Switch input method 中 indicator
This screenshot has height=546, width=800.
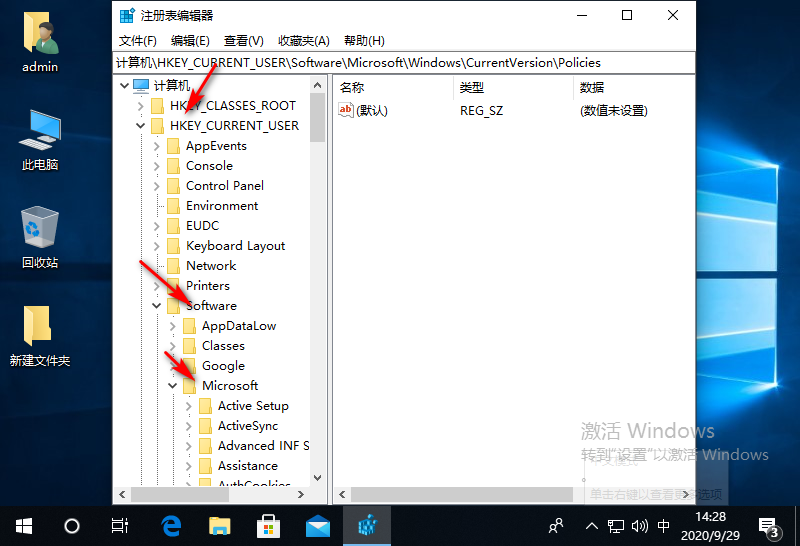(x=663, y=526)
